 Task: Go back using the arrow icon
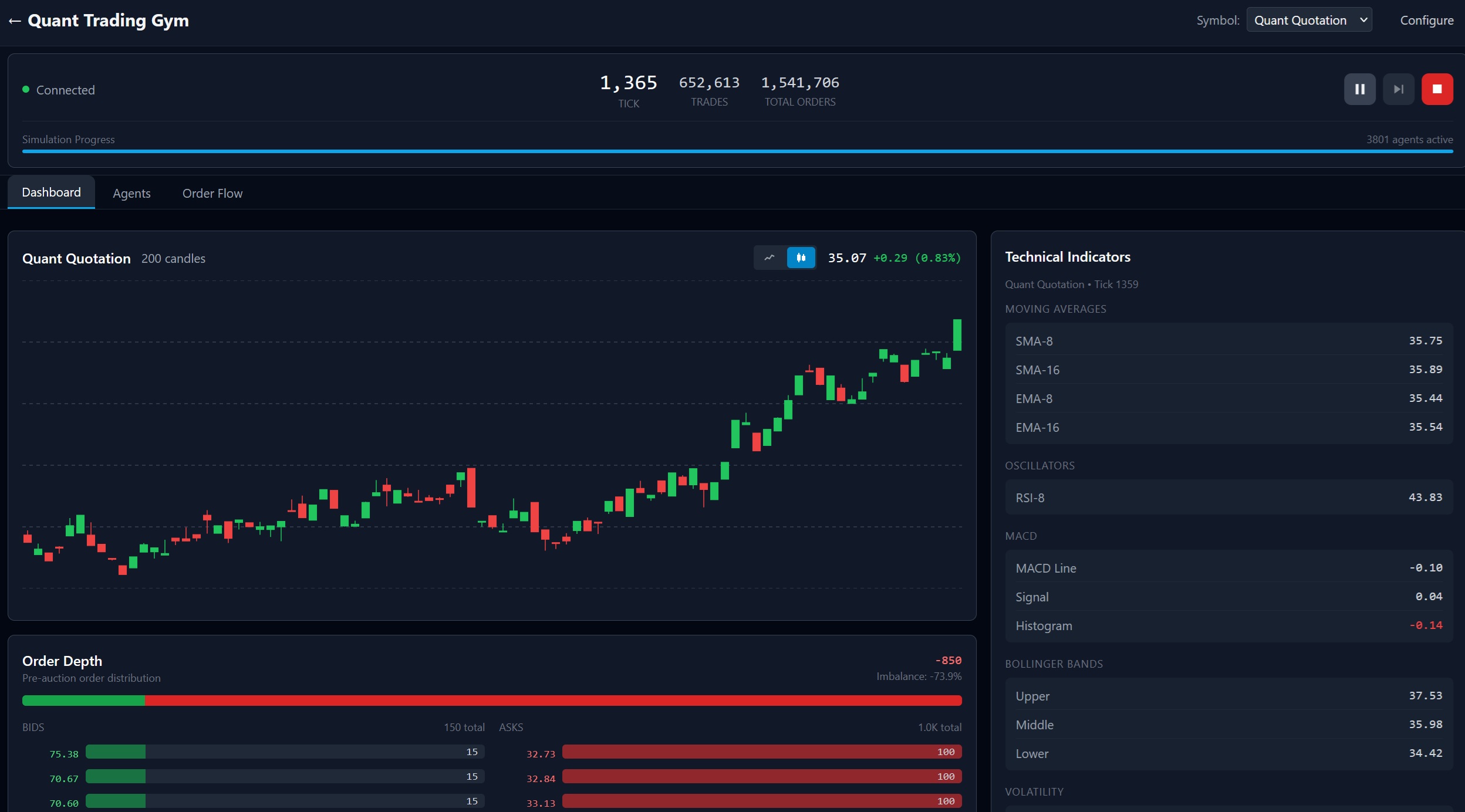coord(15,21)
